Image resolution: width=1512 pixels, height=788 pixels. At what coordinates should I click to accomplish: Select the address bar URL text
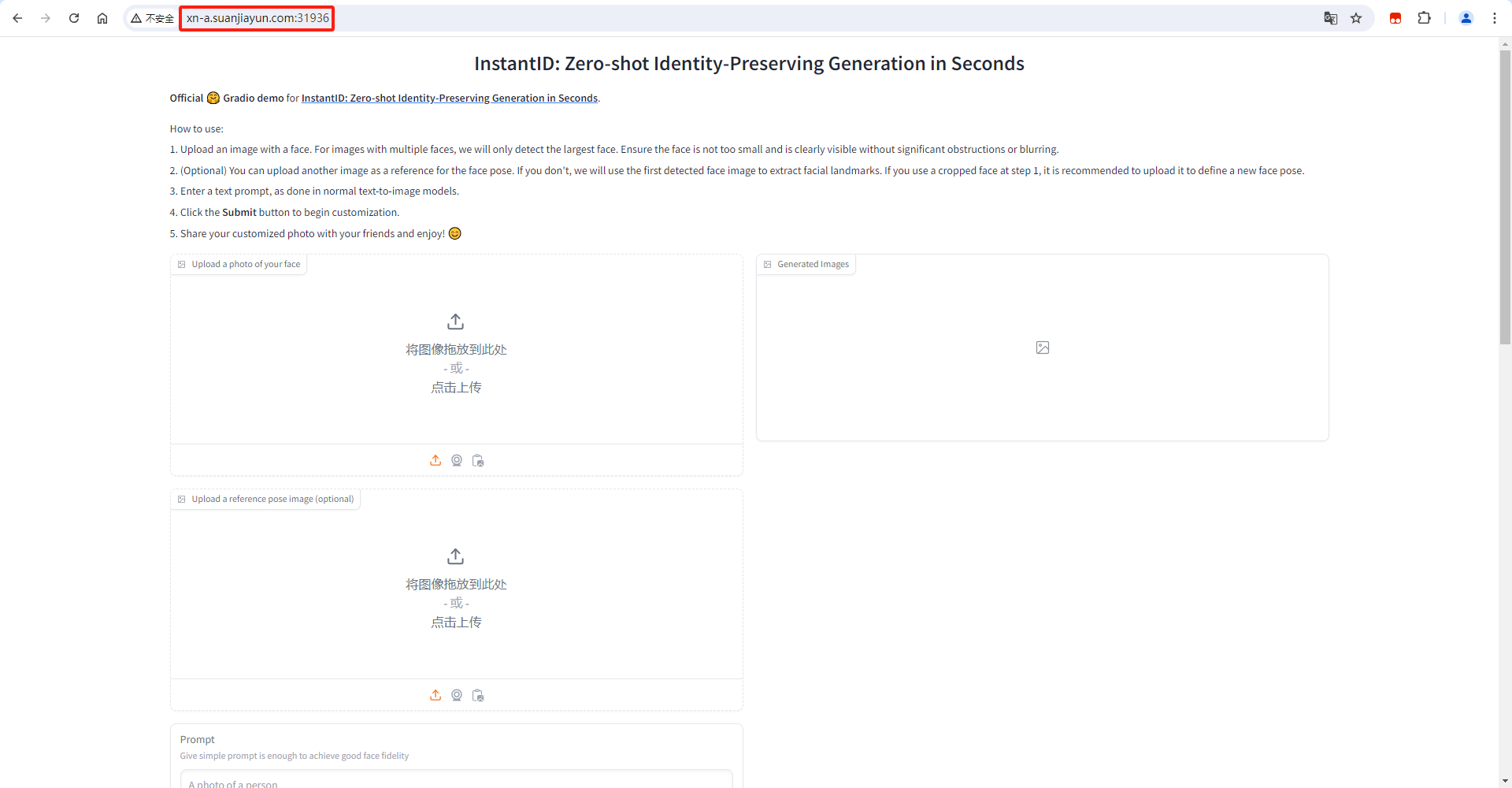point(258,18)
